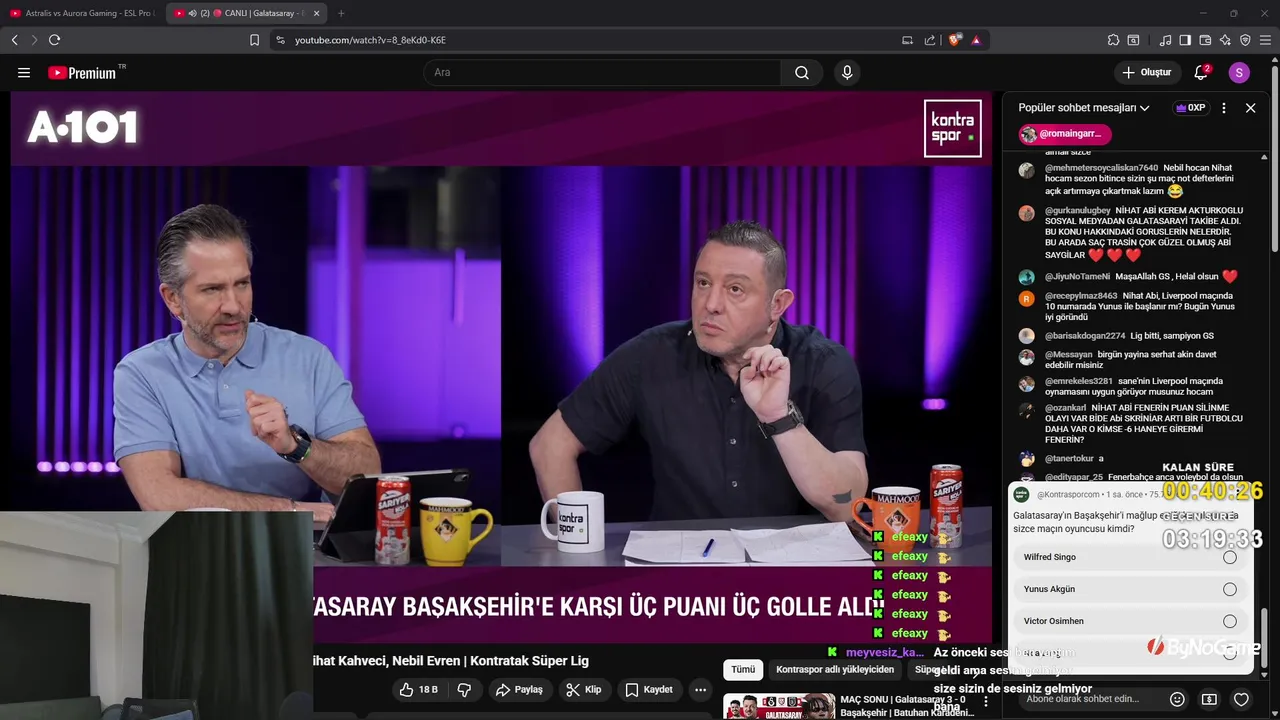This screenshot has height=720, width=1280.
Task: Open the Brave Wallet icon
Action: tap(1205, 40)
